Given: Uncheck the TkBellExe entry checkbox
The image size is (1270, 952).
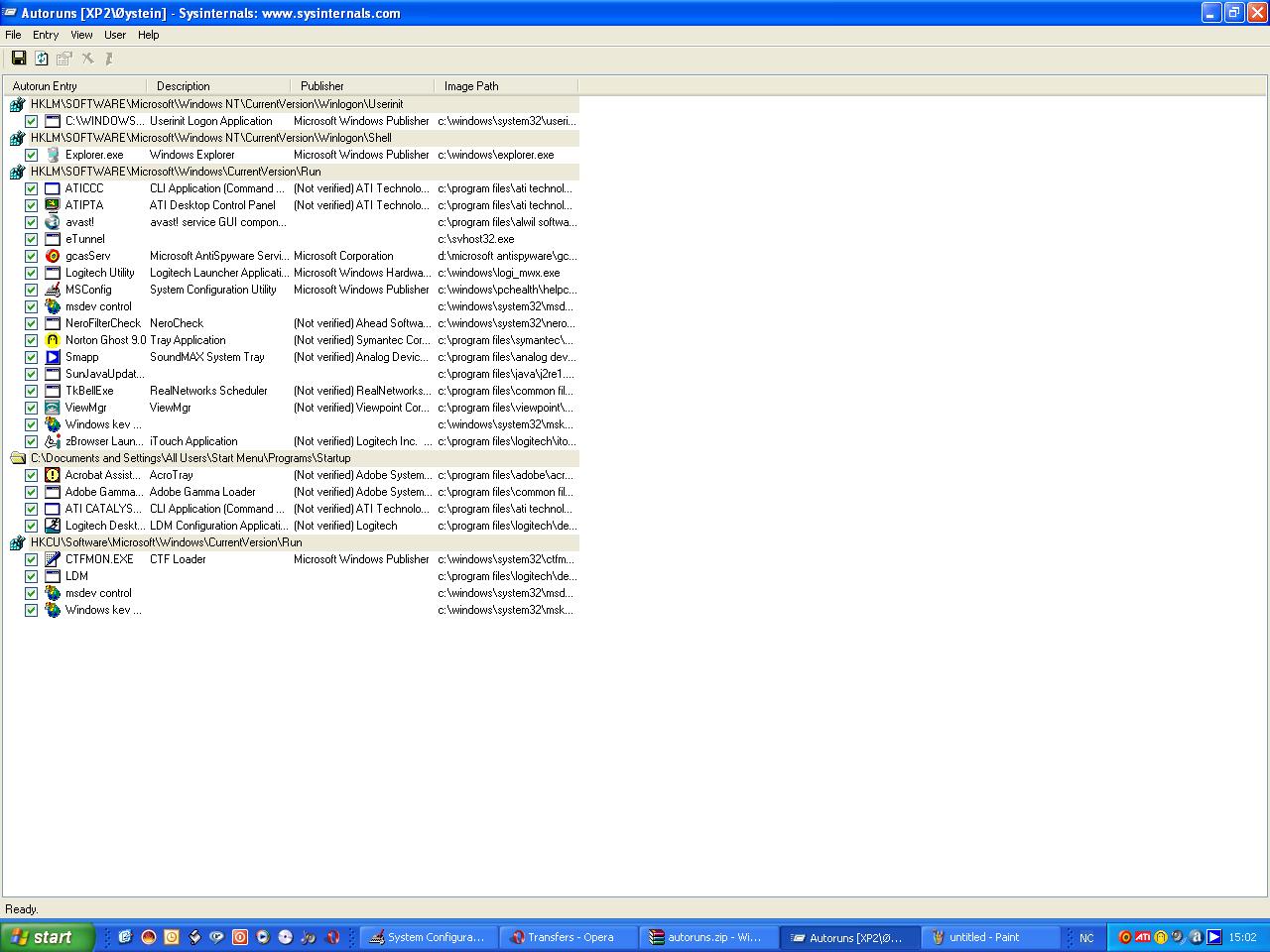Looking at the screenshot, I should coord(31,391).
